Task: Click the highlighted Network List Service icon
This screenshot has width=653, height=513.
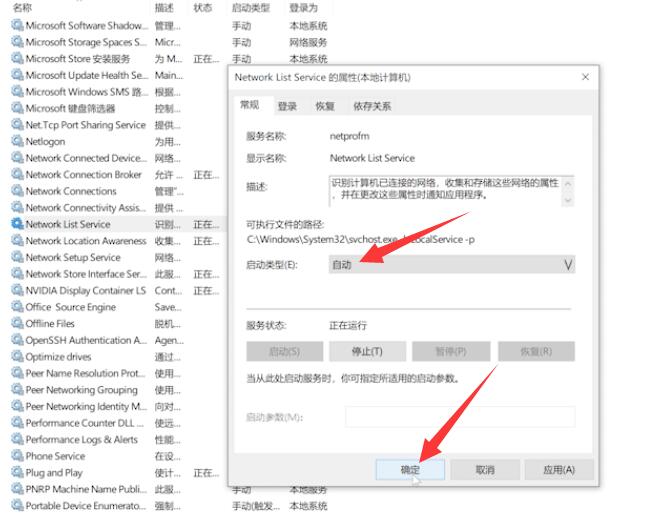Action: (17, 224)
